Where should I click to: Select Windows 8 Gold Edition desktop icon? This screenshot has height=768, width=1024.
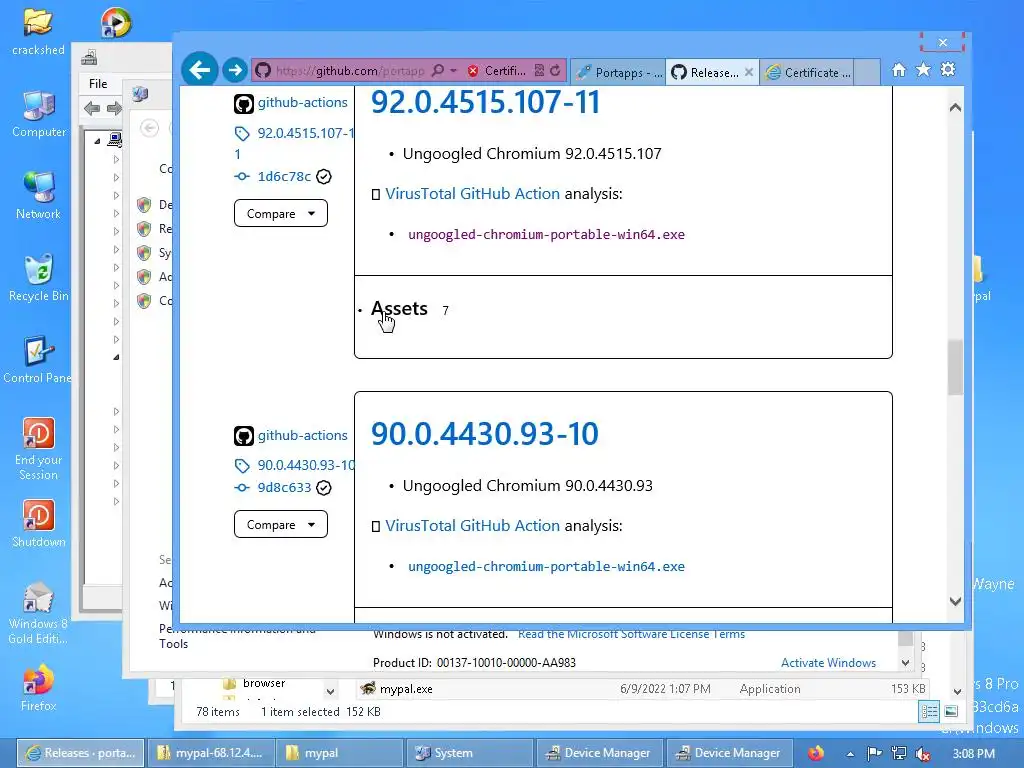[38, 613]
